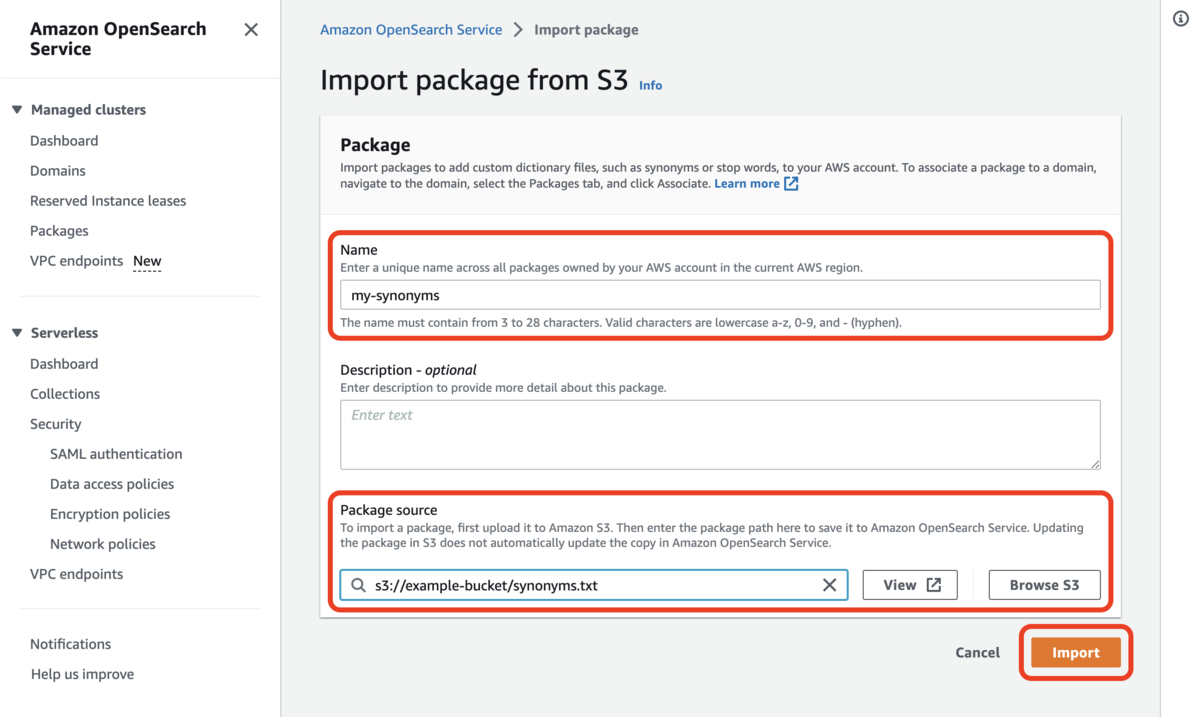Open Security under Serverless

(56, 424)
